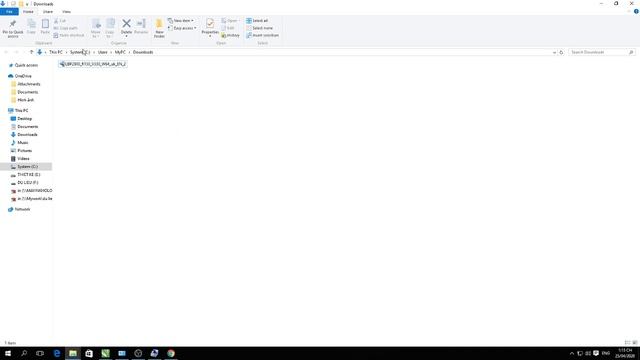Image resolution: width=640 pixels, height=360 pixels.
Task: Click the Properties icon
Action: (x=210, y=23)
